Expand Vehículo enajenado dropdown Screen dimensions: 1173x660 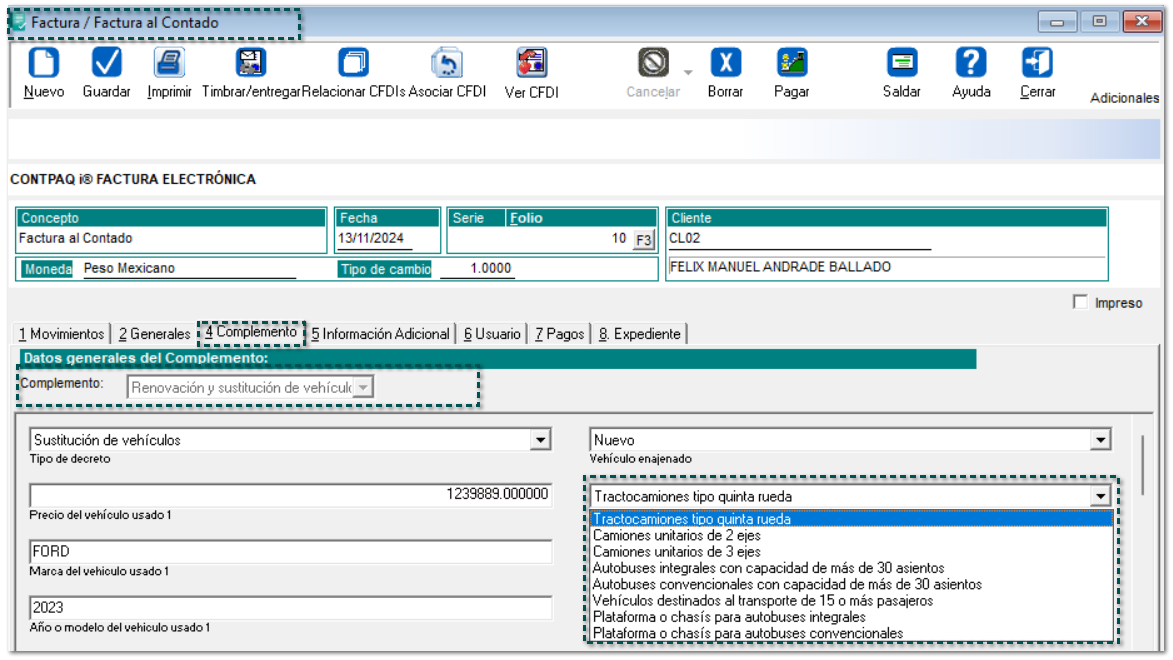click(1100, 440)
